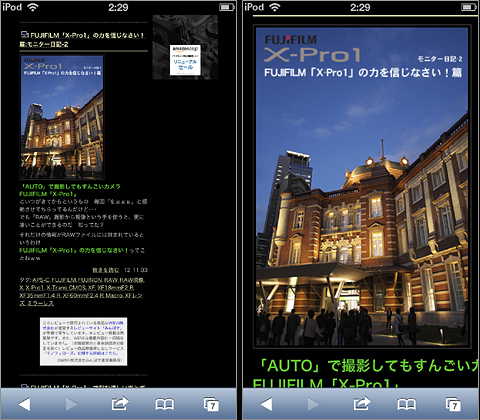Open the Share menu in left browser toolbar
The image size is (480, 420).
click(120, 404)
